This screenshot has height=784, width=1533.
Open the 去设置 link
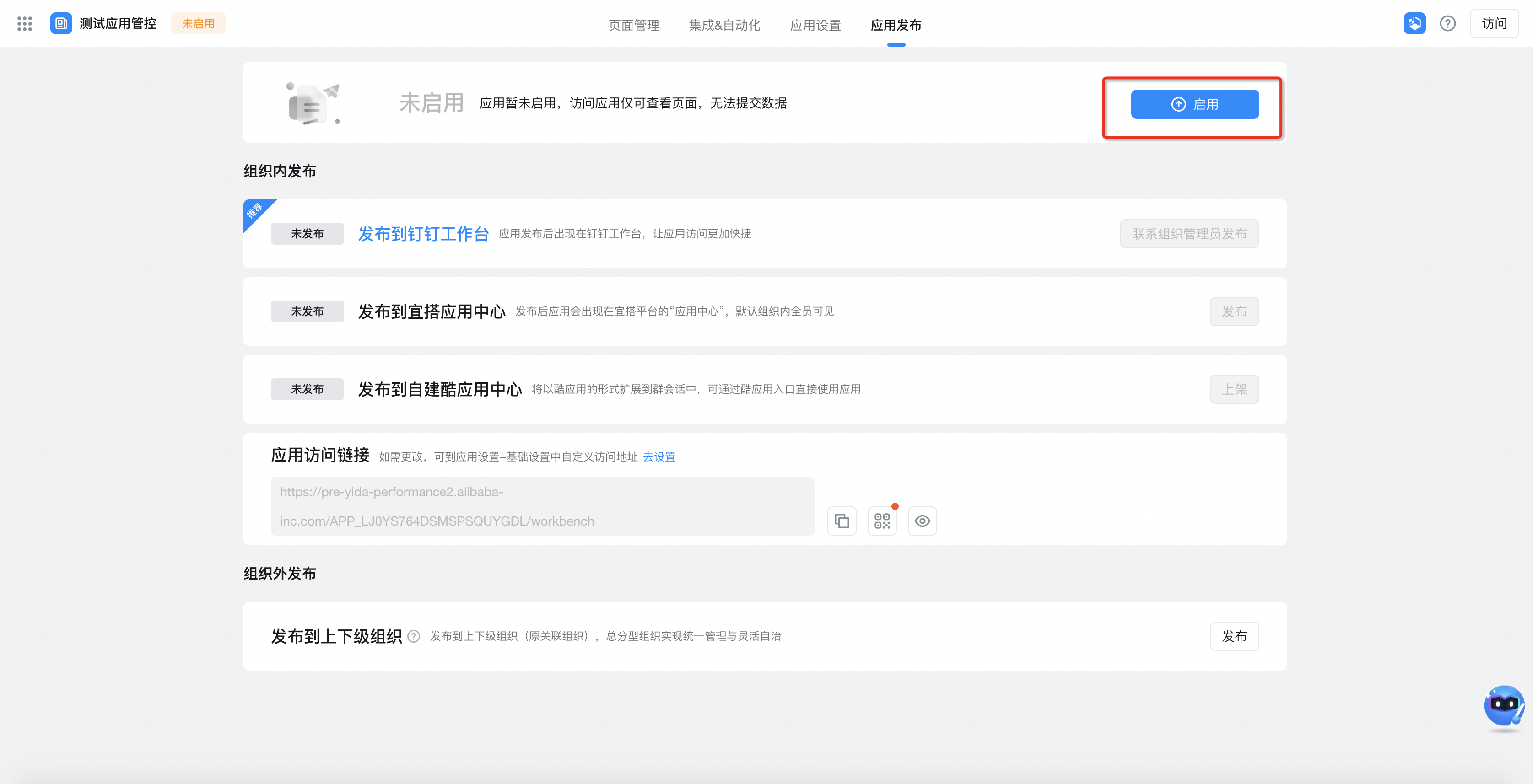(659, 457)
